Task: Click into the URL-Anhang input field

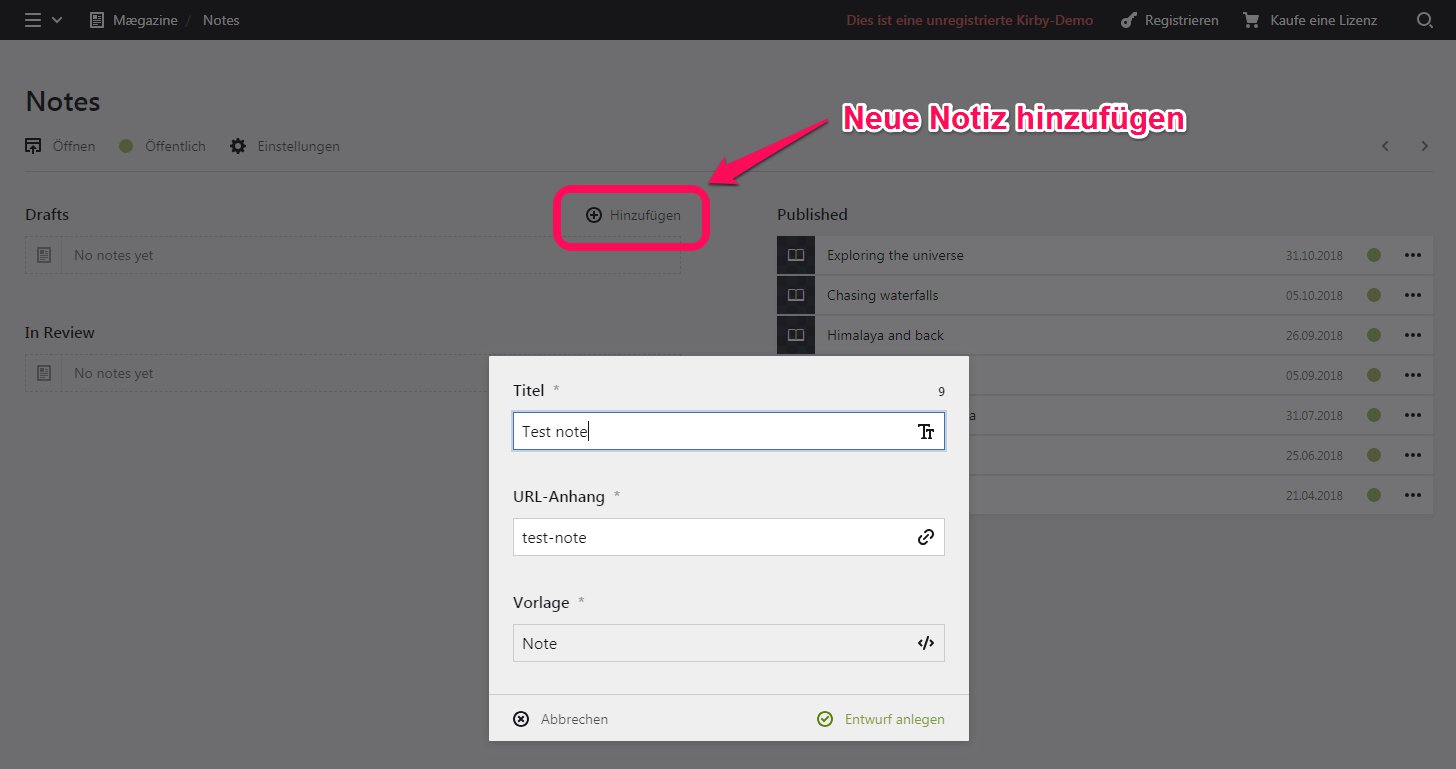Action: point(710,537)
